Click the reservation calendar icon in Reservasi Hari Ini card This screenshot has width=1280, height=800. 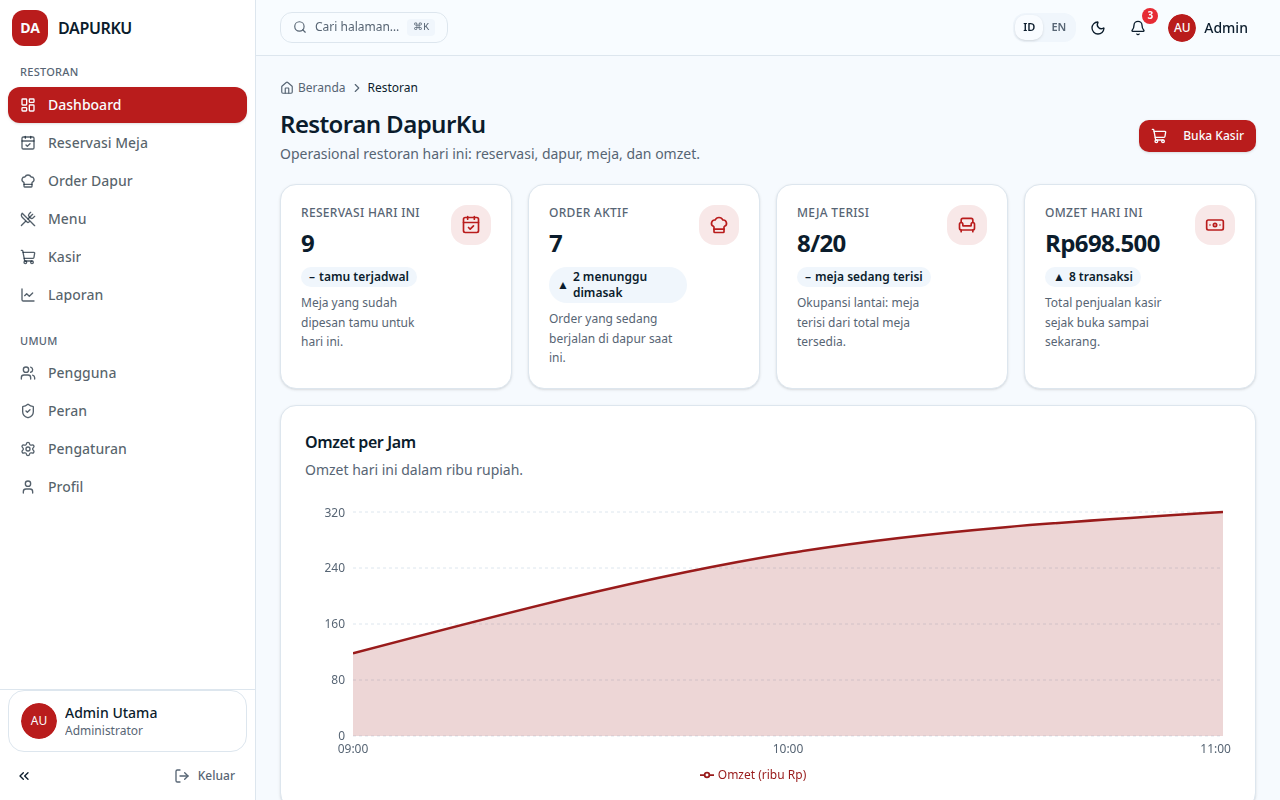[x=471, y=225]
